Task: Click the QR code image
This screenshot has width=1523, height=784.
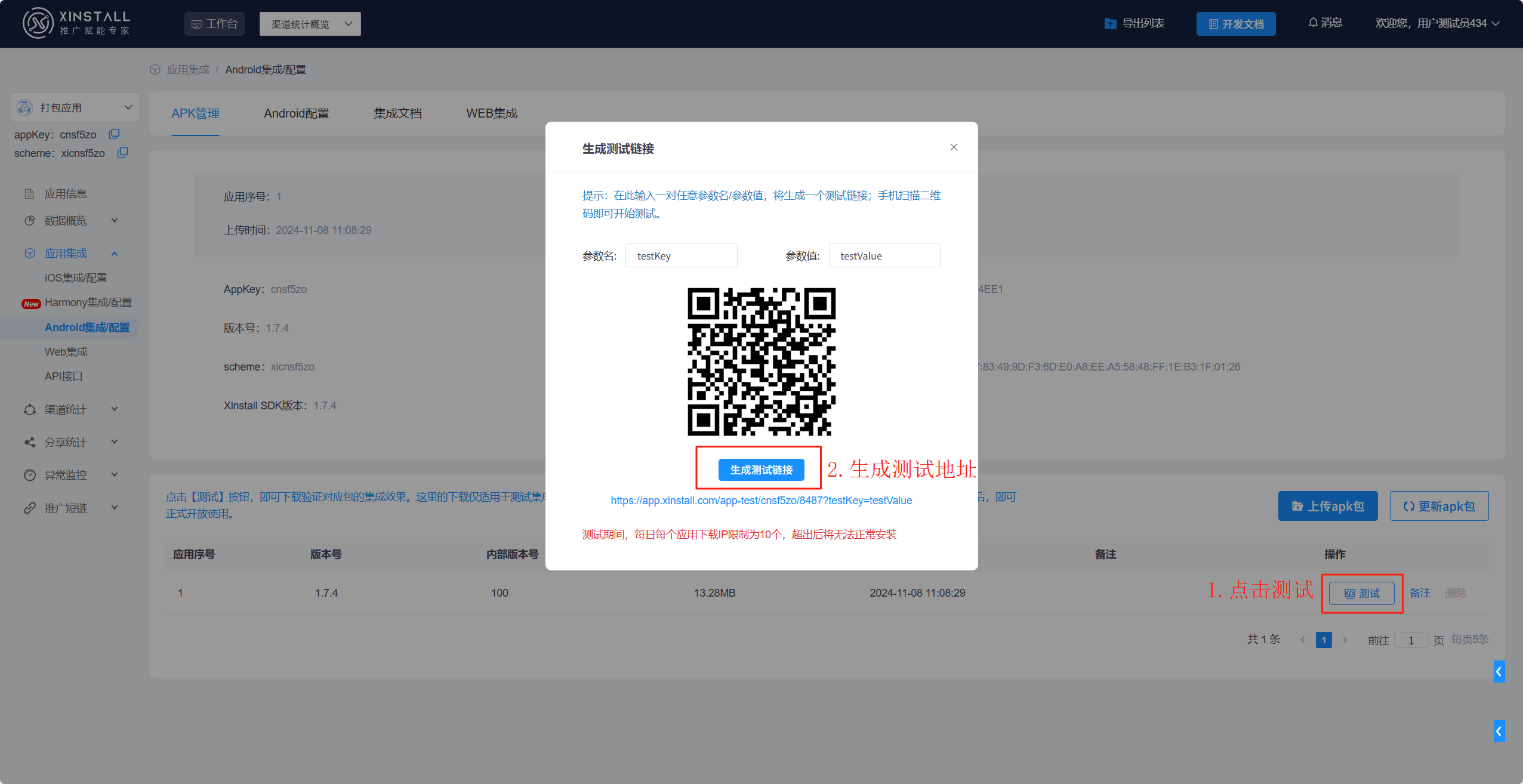Action: [761, 362]
